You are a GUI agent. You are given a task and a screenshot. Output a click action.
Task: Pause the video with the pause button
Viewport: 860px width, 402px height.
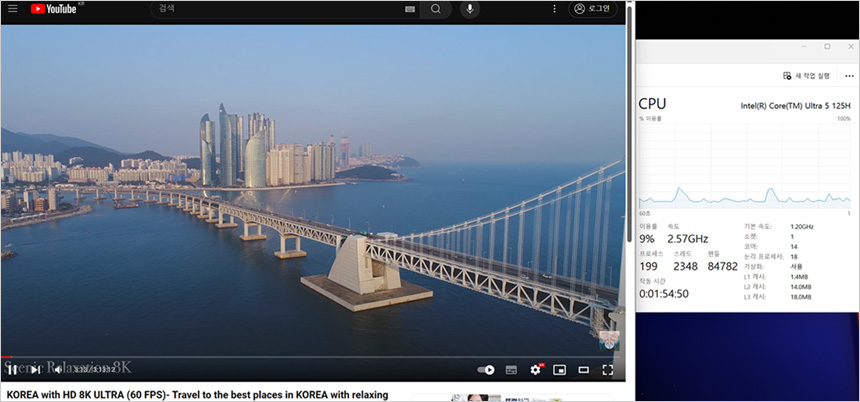13,370
